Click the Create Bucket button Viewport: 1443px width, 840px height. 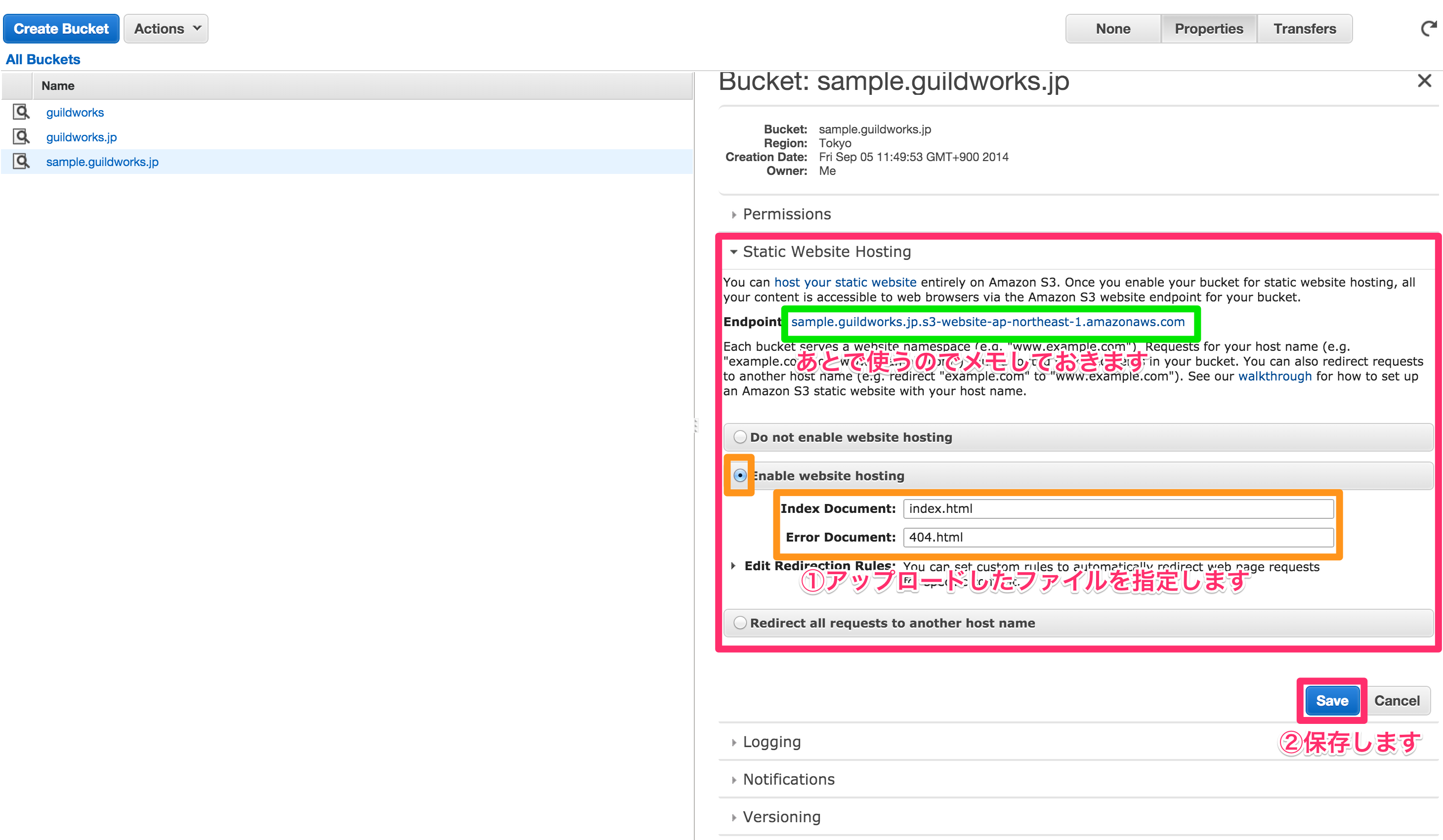pos(61,28)
